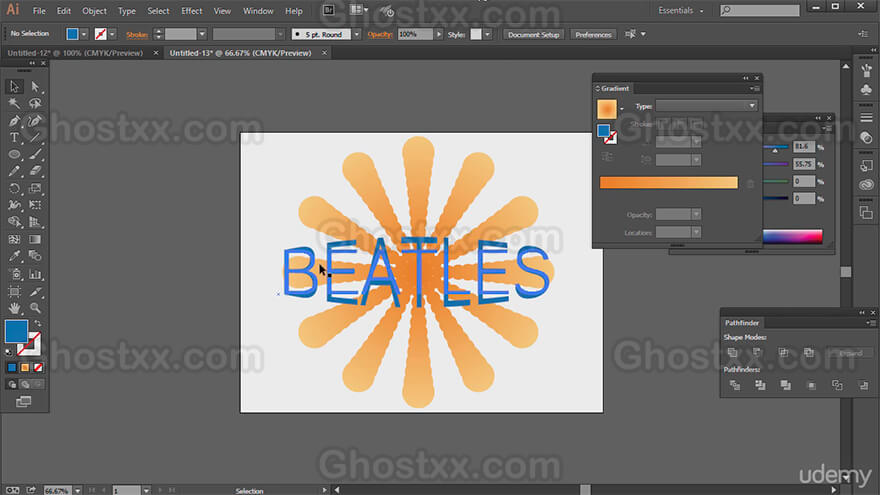Pick the Magic Wand tool

tap(14, 103)
